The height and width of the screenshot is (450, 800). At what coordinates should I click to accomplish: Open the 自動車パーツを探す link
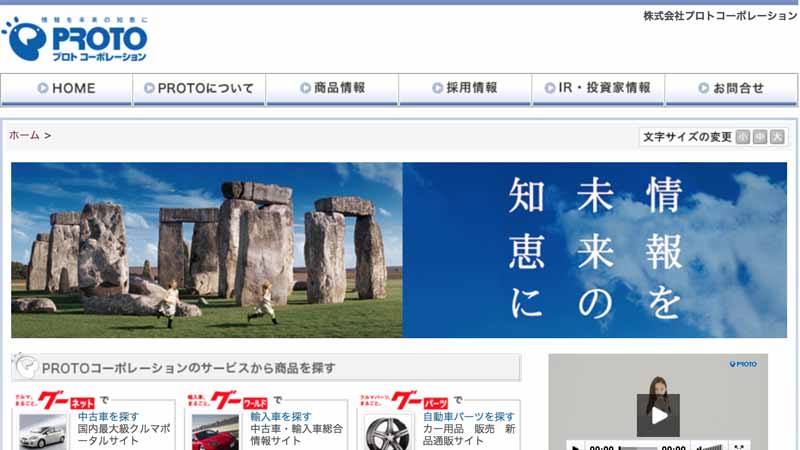tap(469, 417)
